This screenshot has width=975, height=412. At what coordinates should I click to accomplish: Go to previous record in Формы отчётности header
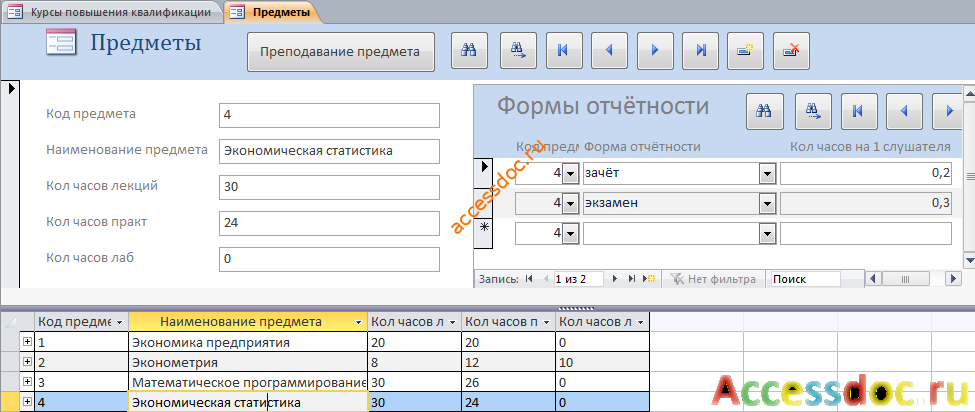(905, 111)
